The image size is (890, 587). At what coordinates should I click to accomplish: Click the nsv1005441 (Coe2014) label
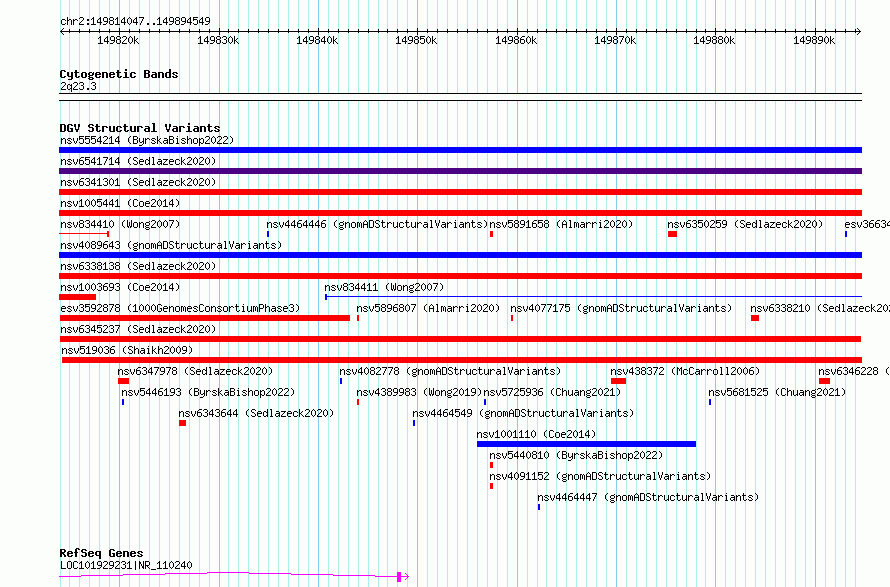(120, 203)
